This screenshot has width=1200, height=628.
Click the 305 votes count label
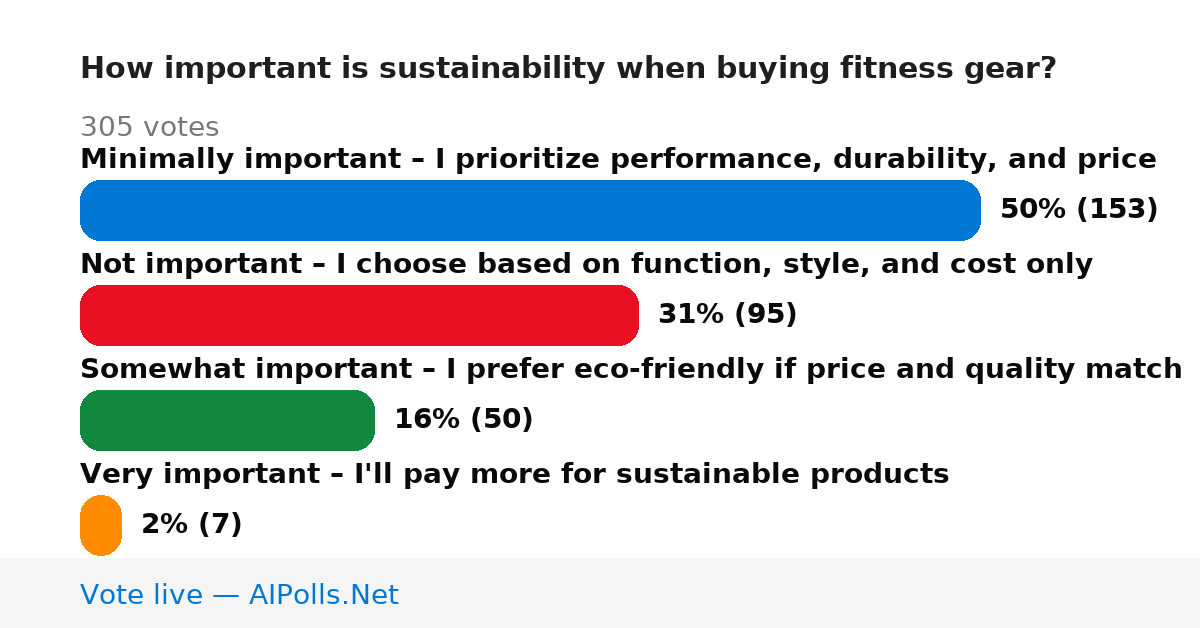[149, 128]
